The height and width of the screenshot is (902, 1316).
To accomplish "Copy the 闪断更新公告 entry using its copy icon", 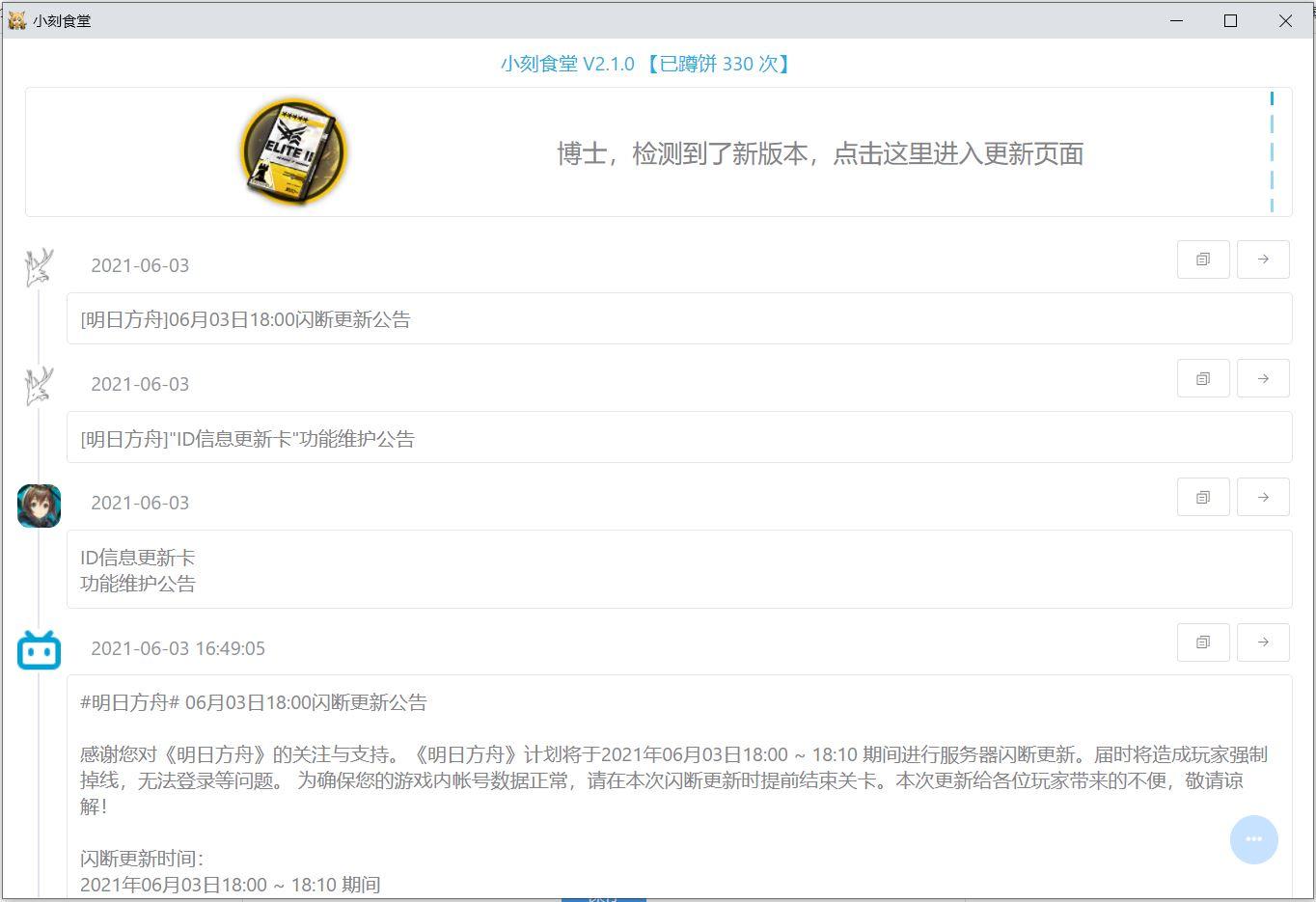I will 1203,260.
